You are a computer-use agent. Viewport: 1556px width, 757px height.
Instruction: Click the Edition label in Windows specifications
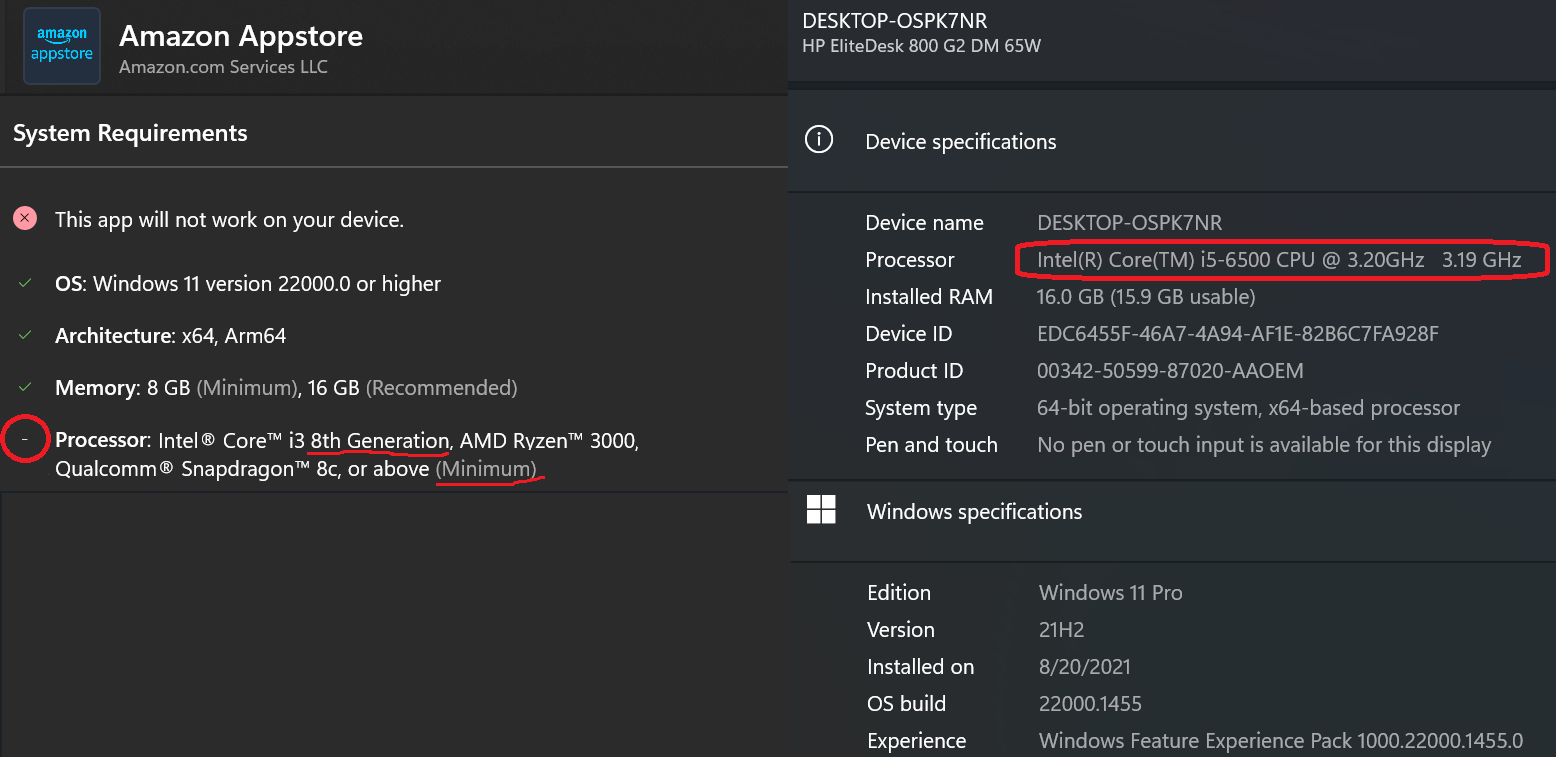click(899, 592)
